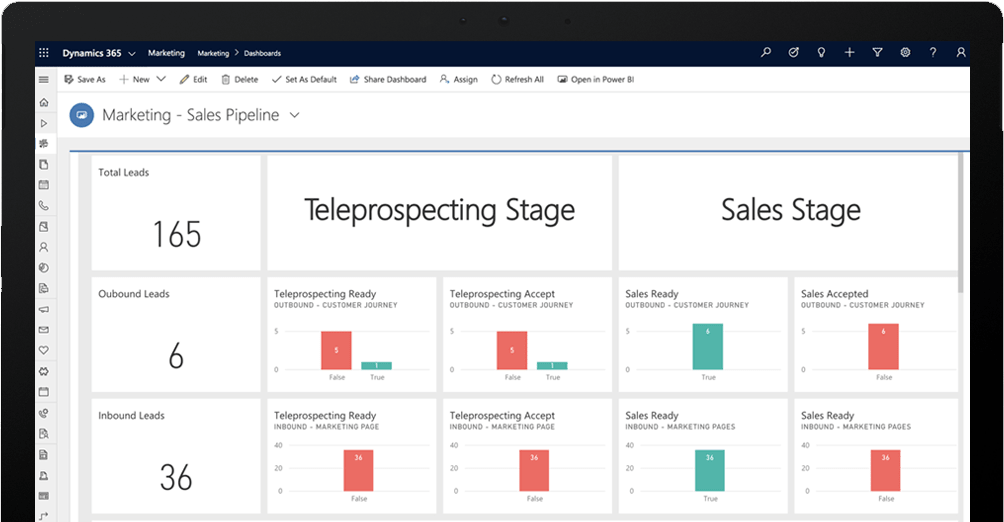Click the red bar in Sales Accepted chart

(x=884, y=347)
